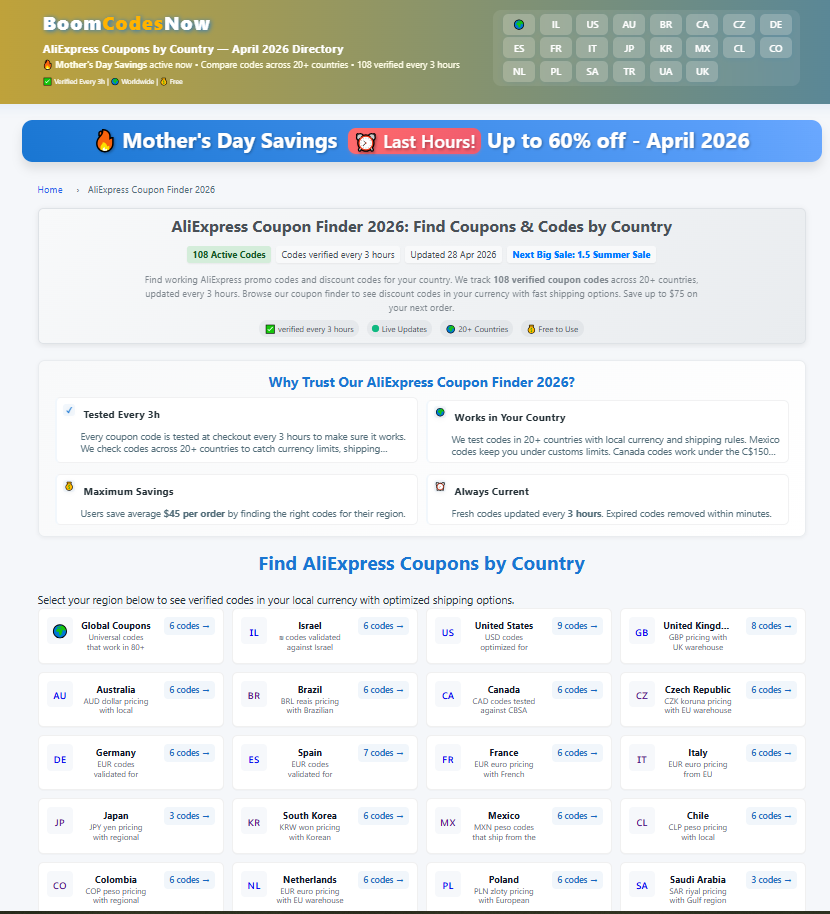Viewport: 830px width, 914px height.
Task: Click the South Korea country name
Action: 310,815
